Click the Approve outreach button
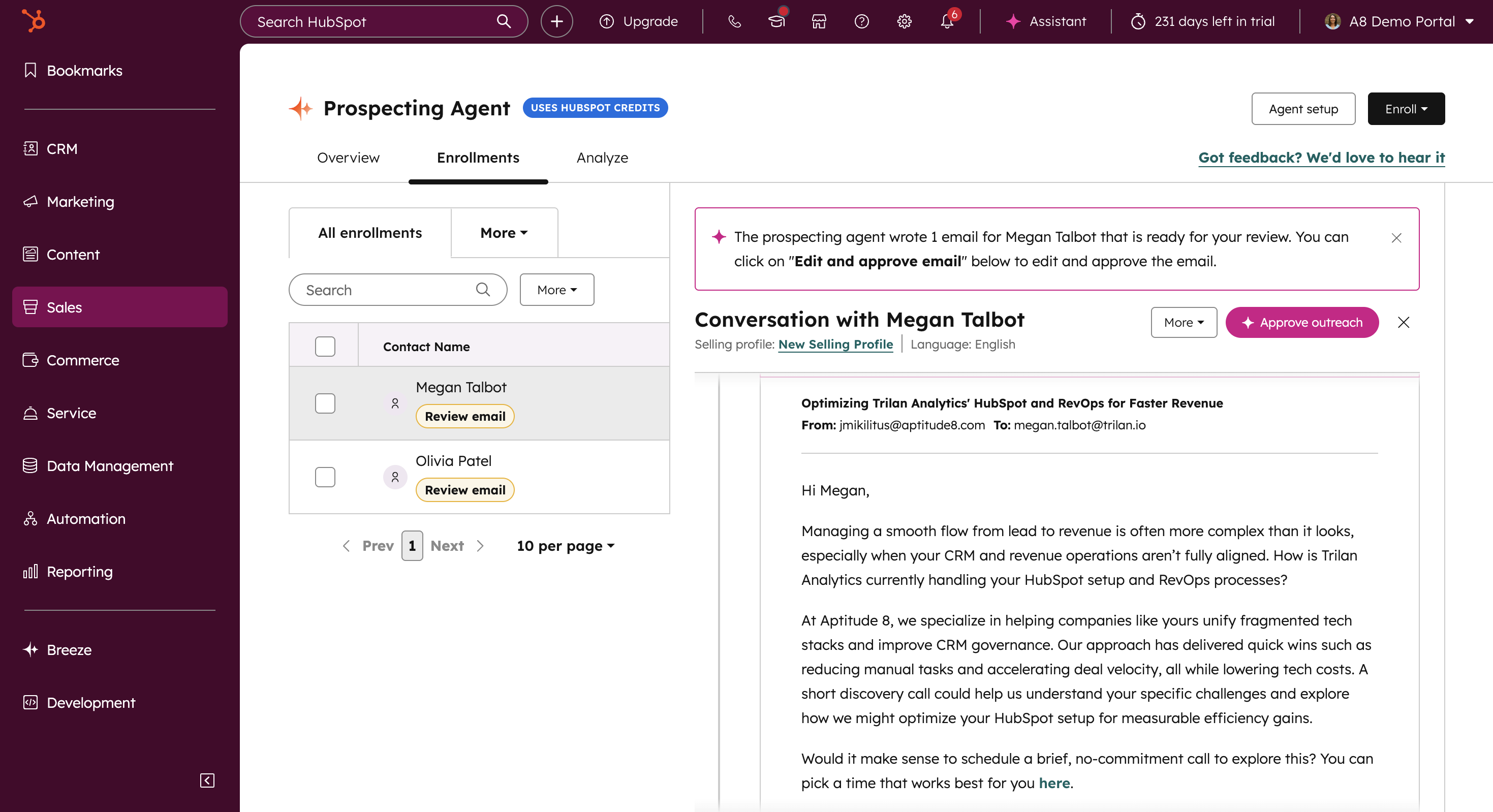This screenshot has width=1493, height=812. pos(1301,322)
